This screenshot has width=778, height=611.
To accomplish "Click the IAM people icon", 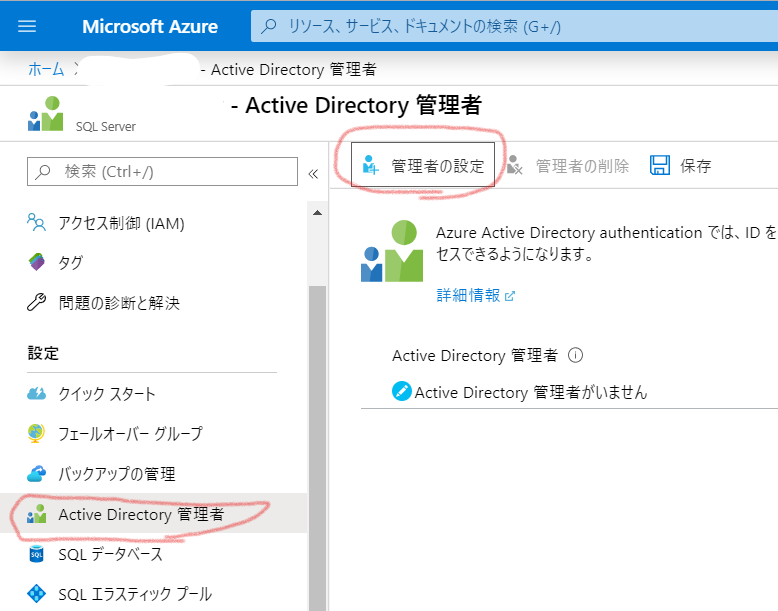I will point(36,222).
